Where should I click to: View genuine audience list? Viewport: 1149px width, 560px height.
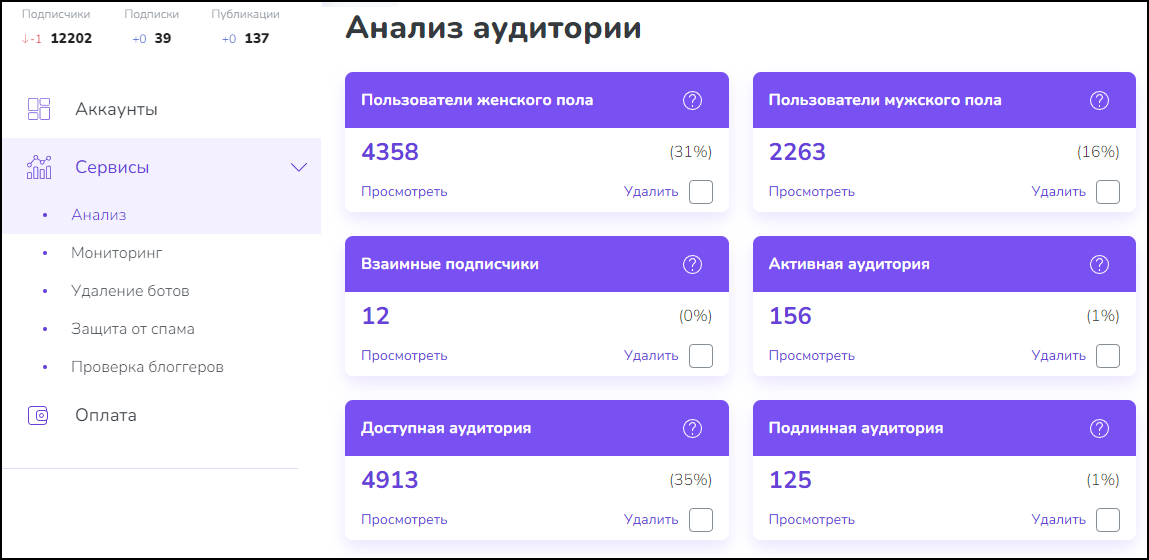[811, 520]
